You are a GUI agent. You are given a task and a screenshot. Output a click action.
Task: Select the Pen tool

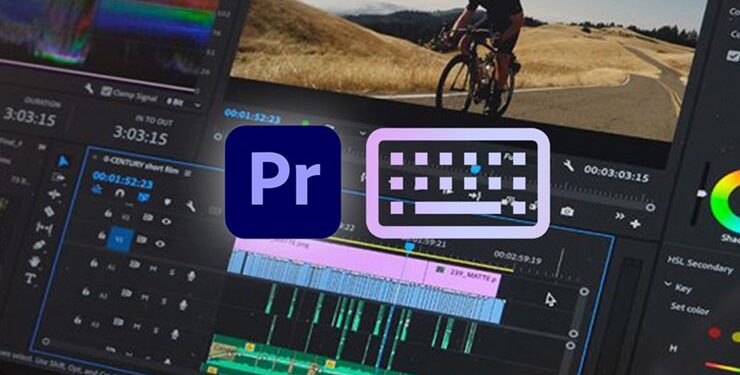[39, 245]
